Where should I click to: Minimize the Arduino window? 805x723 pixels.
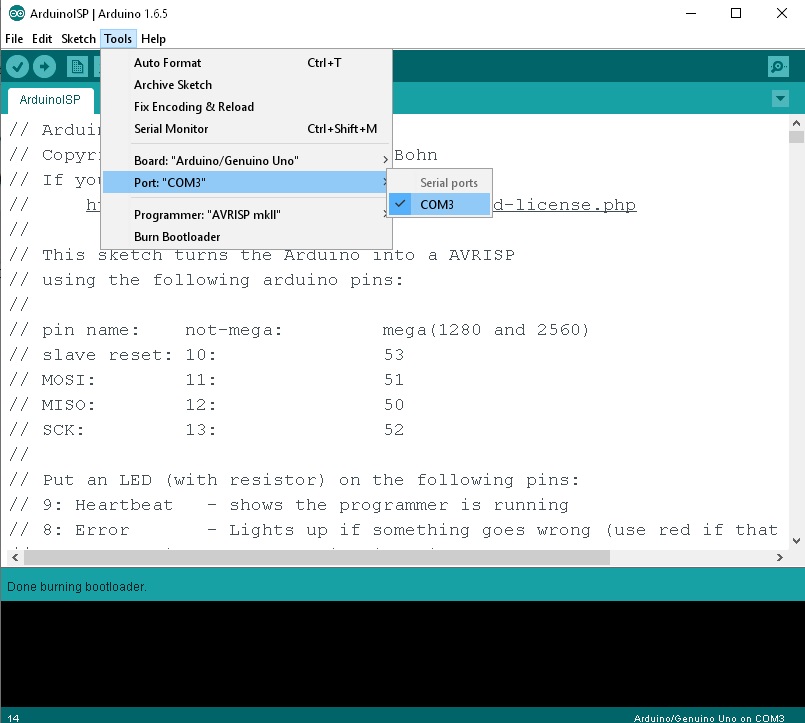coord(691,13)
